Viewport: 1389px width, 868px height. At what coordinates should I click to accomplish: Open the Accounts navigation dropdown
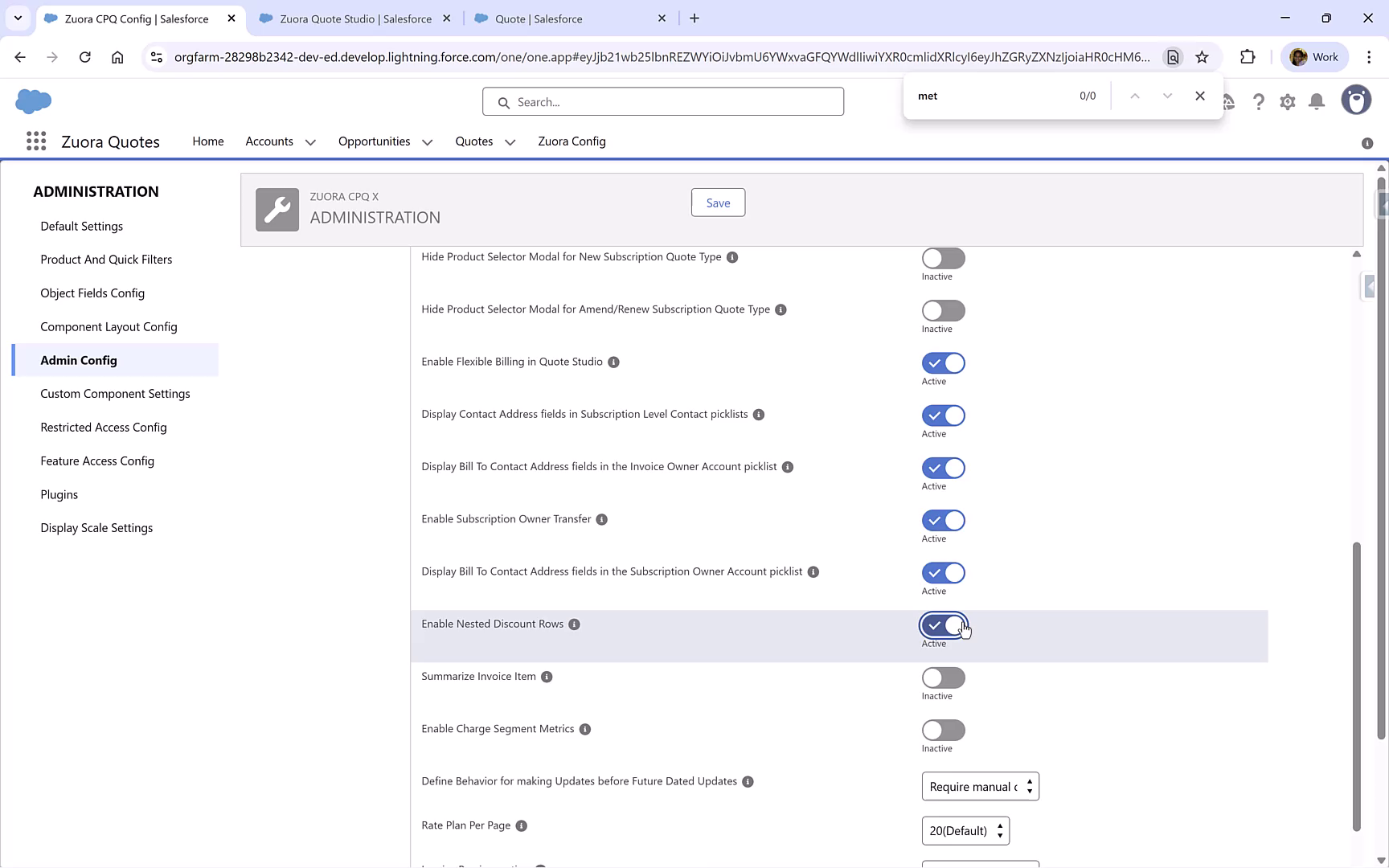coord(311,141)
